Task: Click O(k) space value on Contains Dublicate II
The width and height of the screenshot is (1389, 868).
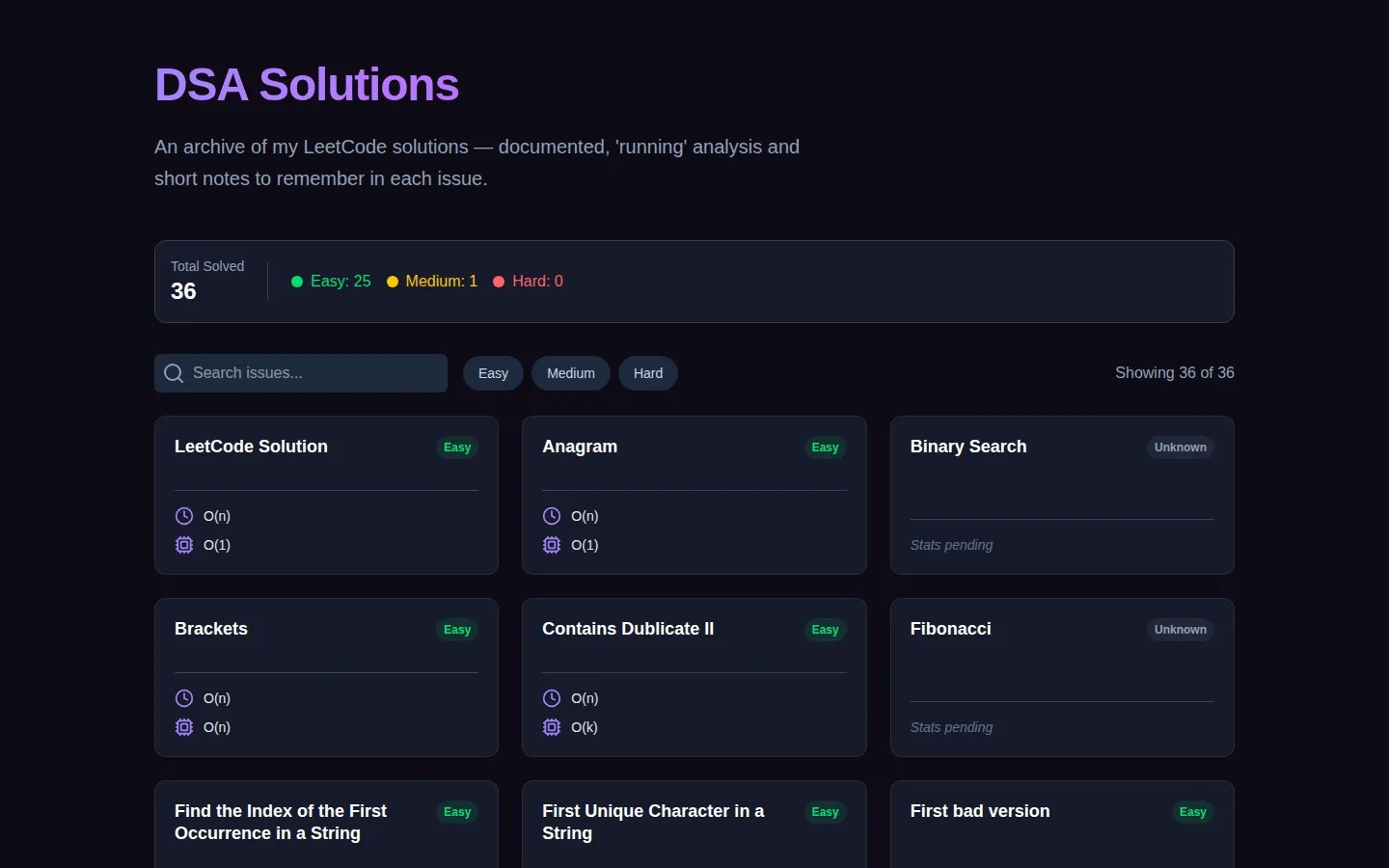Action: pos(585,727)
